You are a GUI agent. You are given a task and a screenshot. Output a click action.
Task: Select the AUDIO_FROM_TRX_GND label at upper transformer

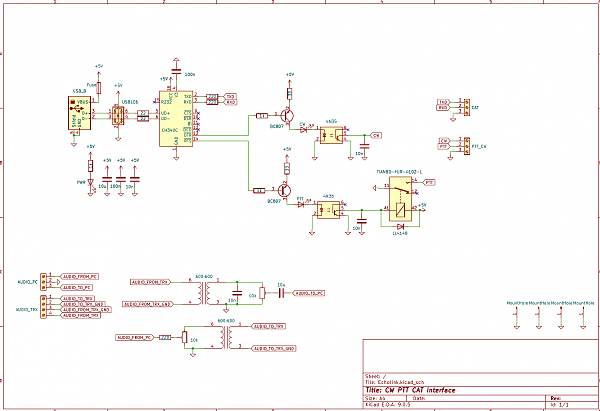148,301
